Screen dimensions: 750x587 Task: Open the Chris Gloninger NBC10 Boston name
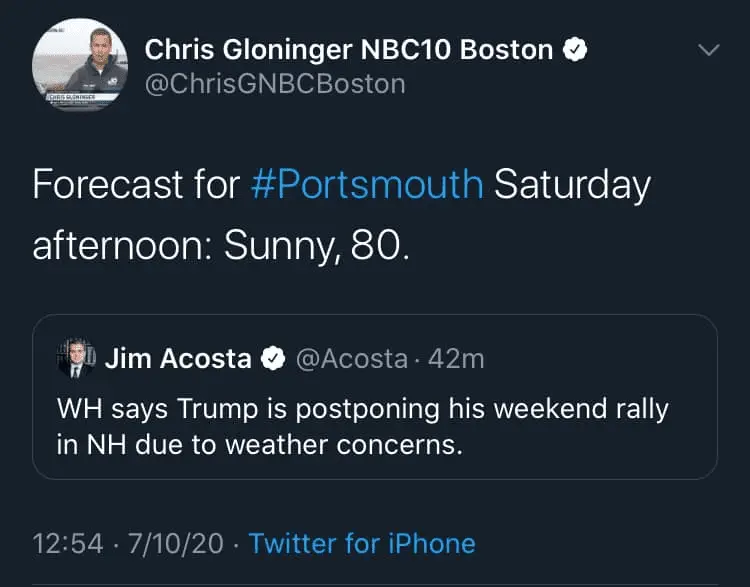pyautogui.click(x=349, y=49)
